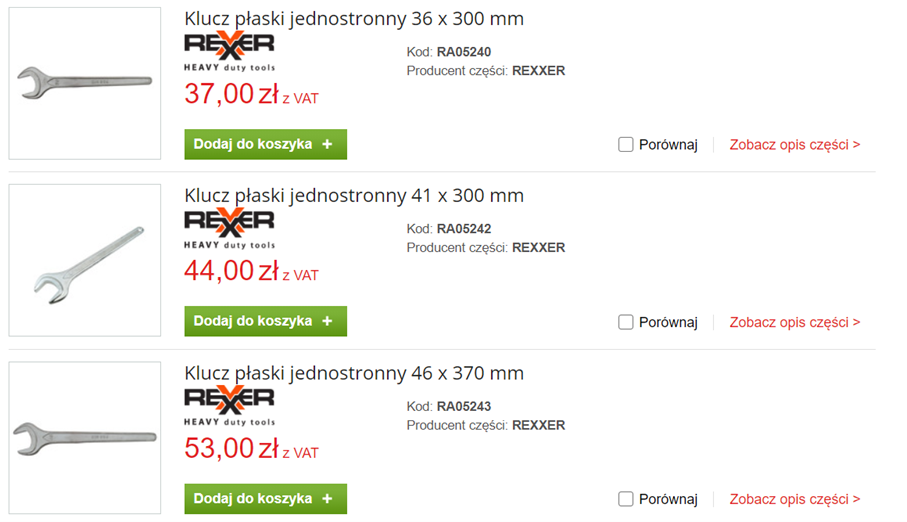Screen dimensions: 907x522
Task: Check Porównaj box for RA05243
Action: 626,499
